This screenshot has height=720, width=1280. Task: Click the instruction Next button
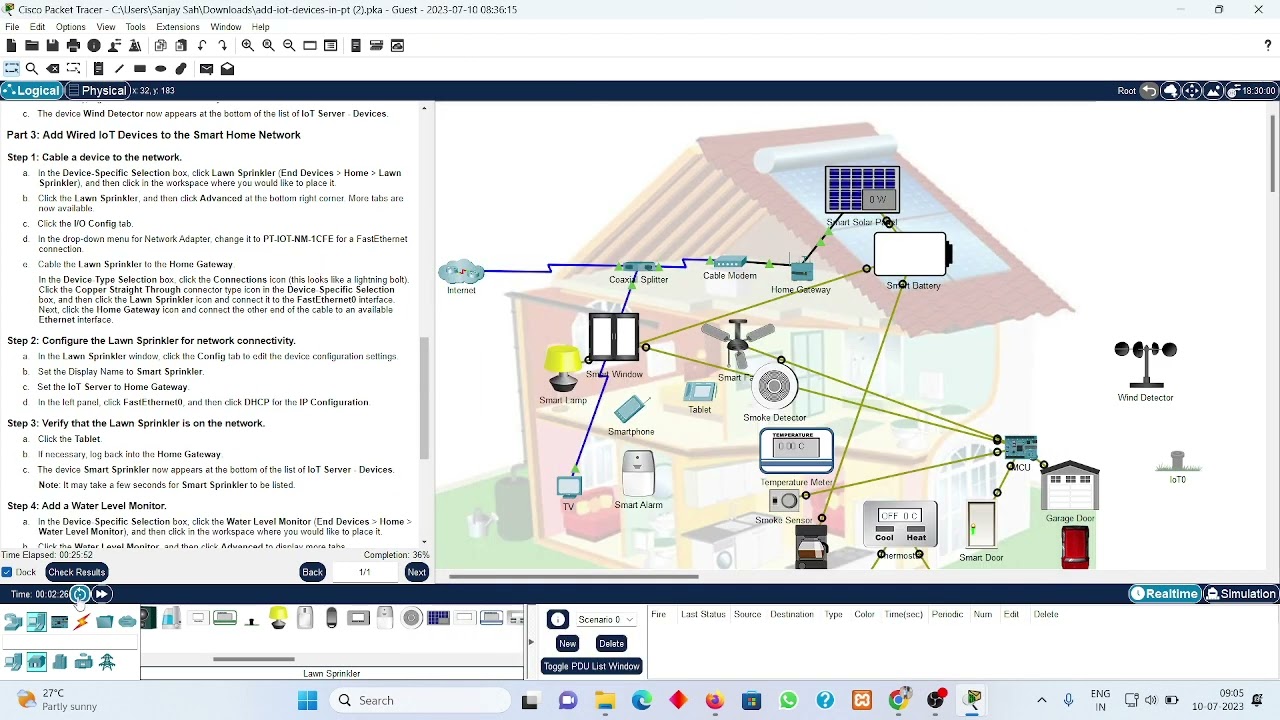[417, 572]
